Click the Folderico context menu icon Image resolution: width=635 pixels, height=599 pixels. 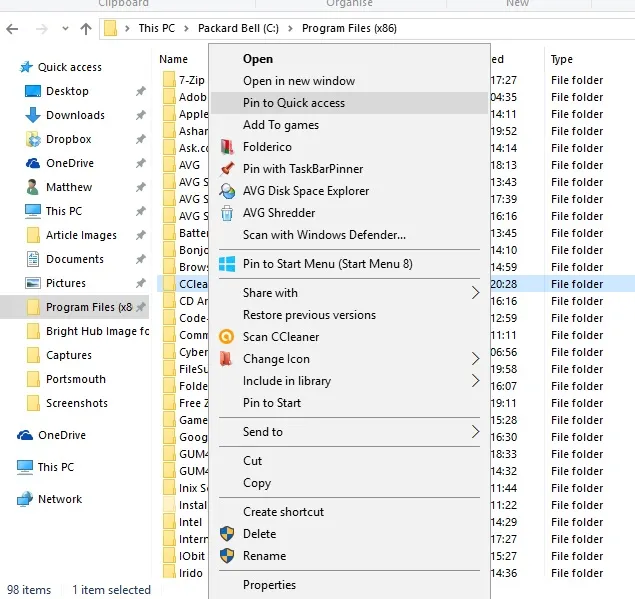pos(227,147)
